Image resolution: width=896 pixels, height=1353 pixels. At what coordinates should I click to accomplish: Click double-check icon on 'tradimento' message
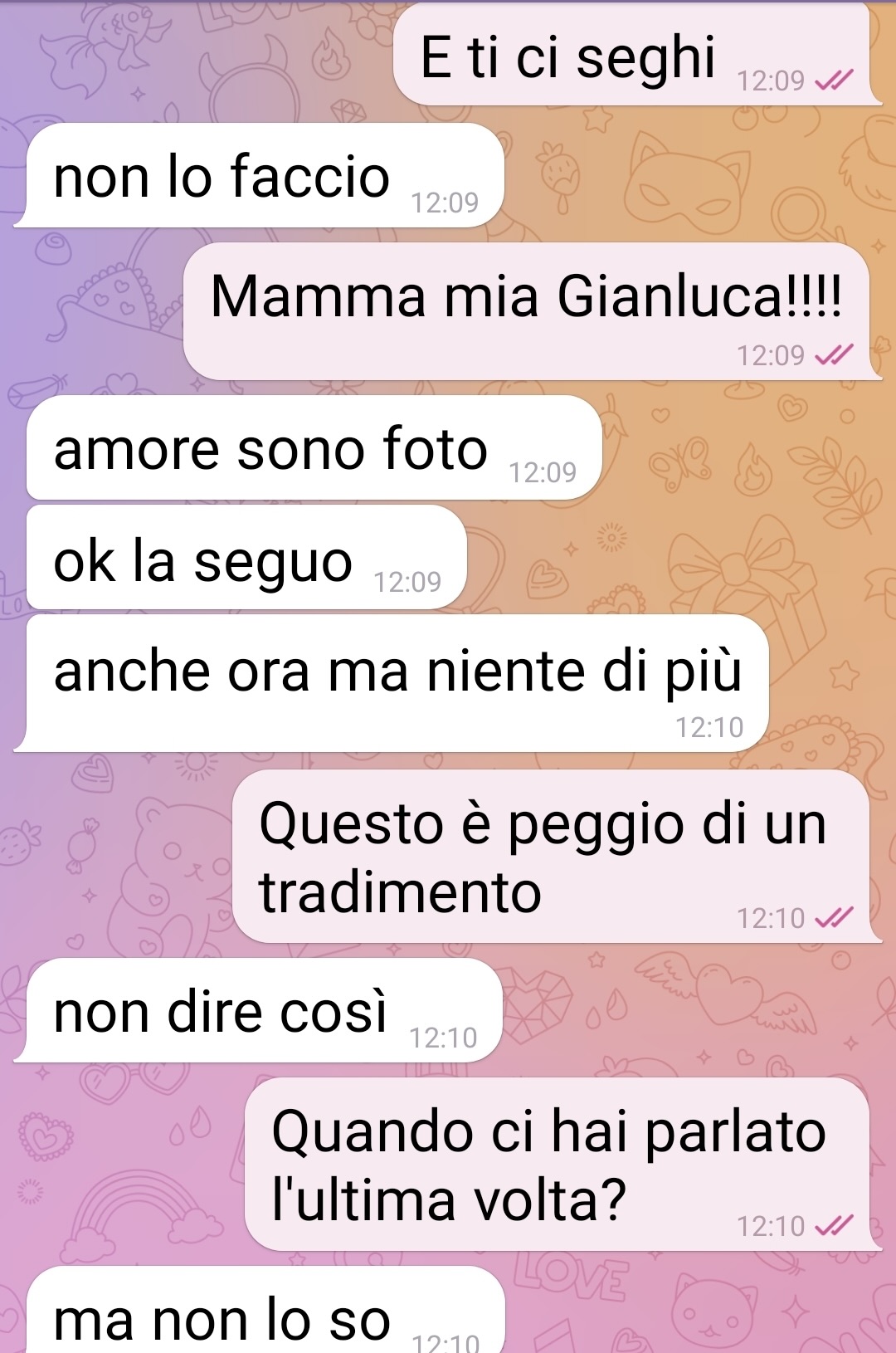click(x=834, y=918)
